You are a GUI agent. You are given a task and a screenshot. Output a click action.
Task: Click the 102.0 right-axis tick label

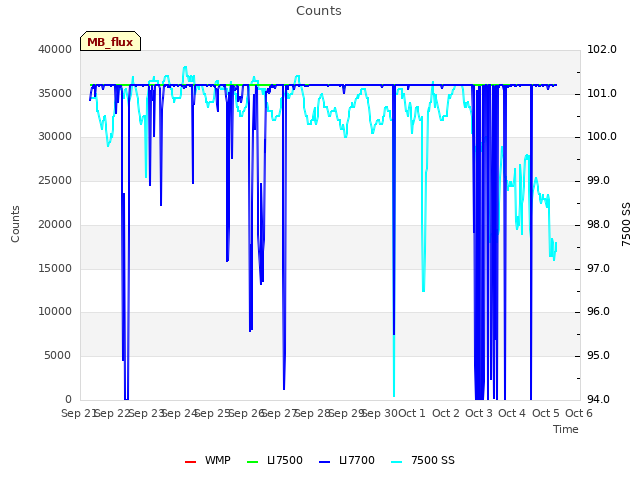[x=602, y=49]
